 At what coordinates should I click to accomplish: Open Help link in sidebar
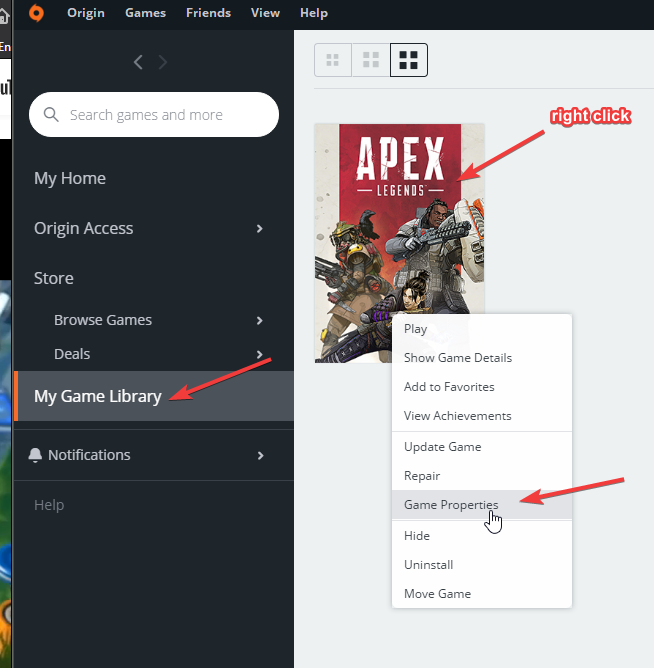click(49, 505)
